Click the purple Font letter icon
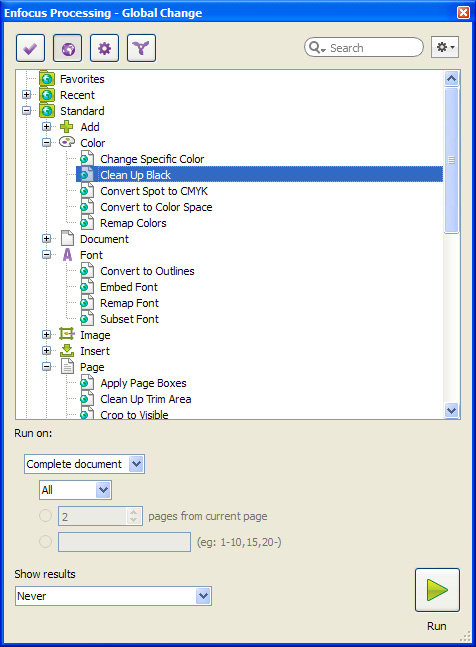Screen dimensions: 476x647 point(67,255)
